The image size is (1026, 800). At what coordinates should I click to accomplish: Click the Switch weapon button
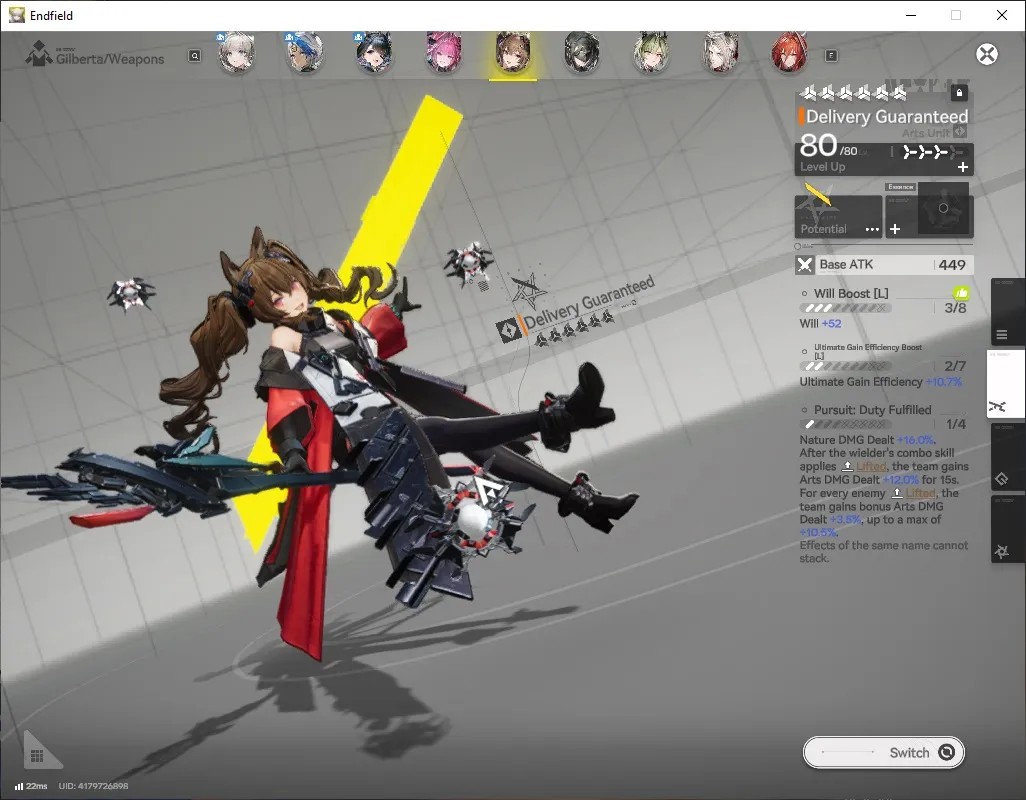click(x=883, y=752)
